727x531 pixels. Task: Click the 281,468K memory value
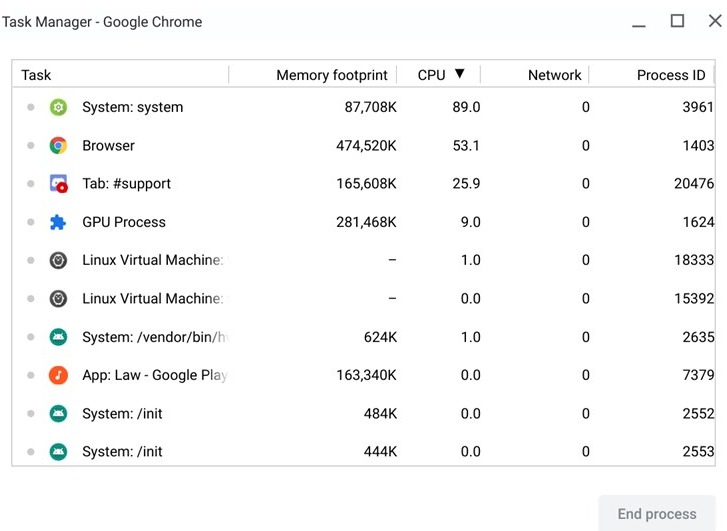366,222
